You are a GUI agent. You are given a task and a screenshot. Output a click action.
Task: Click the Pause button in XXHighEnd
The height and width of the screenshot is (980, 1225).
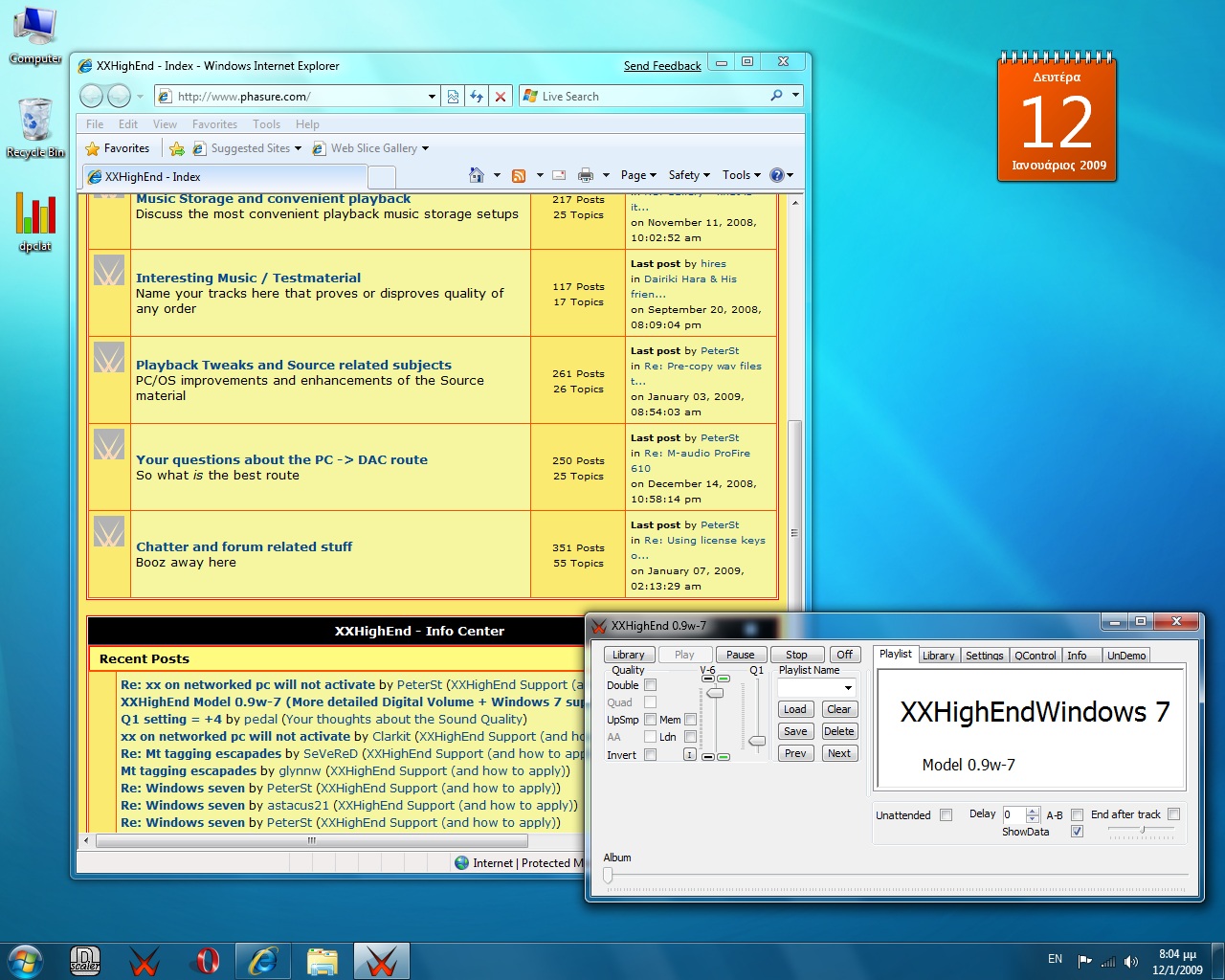740,655
